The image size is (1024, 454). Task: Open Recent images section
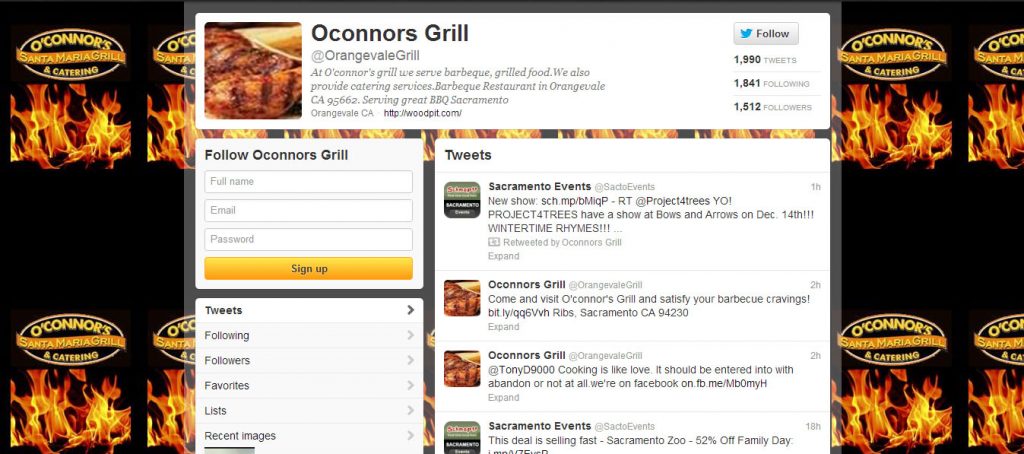tap(309, 436)
